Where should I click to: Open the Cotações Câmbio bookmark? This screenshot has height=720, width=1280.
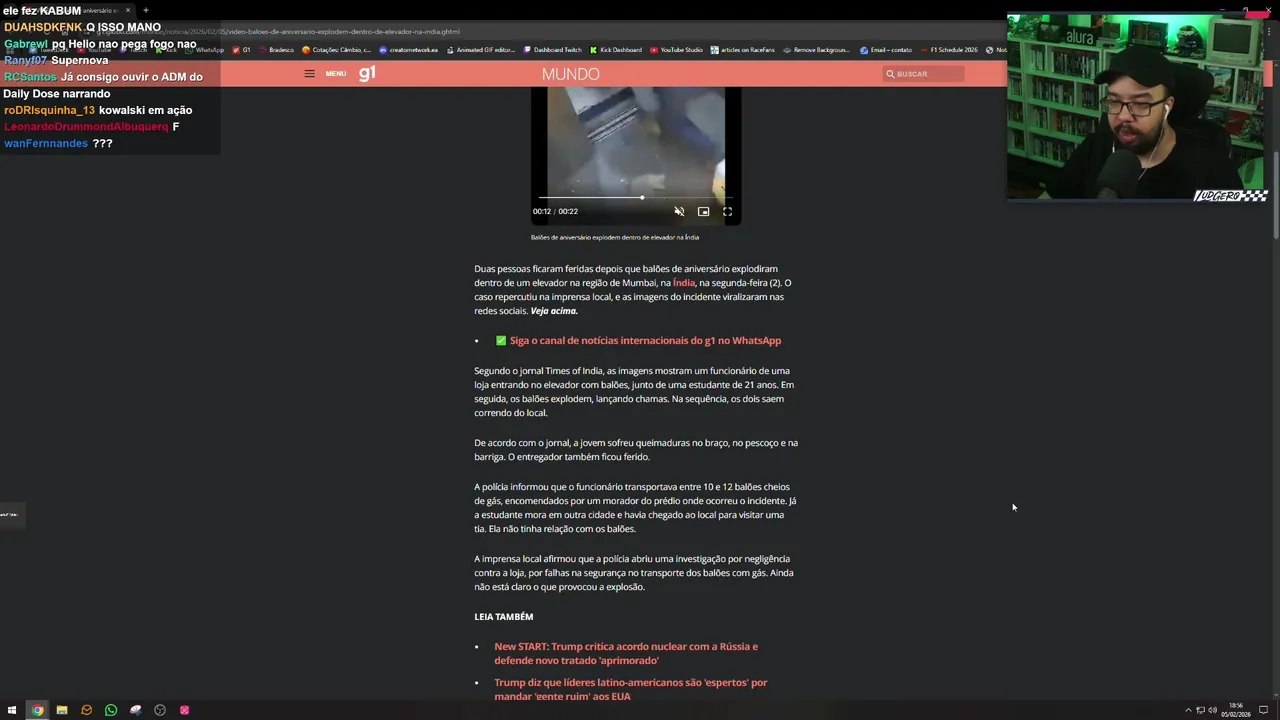point(337,50)
